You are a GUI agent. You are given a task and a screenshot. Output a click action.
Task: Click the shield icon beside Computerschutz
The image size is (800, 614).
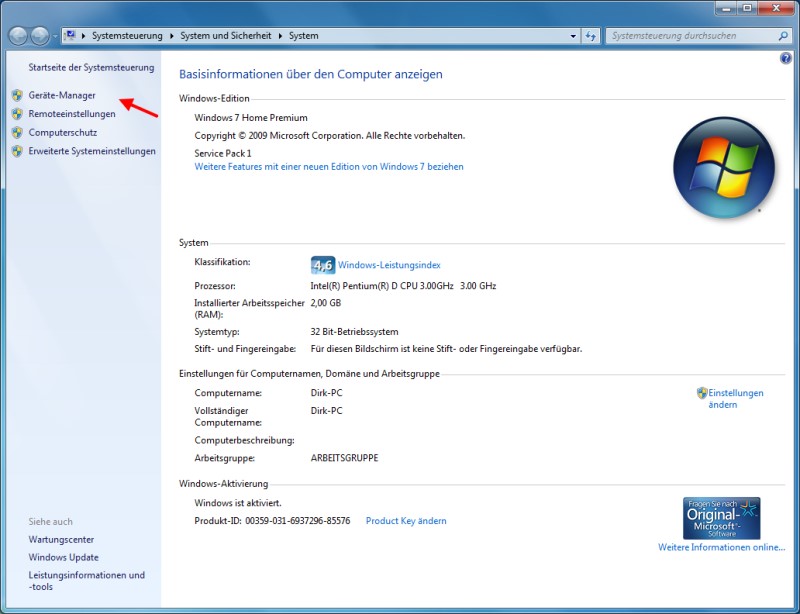point(17,133)
